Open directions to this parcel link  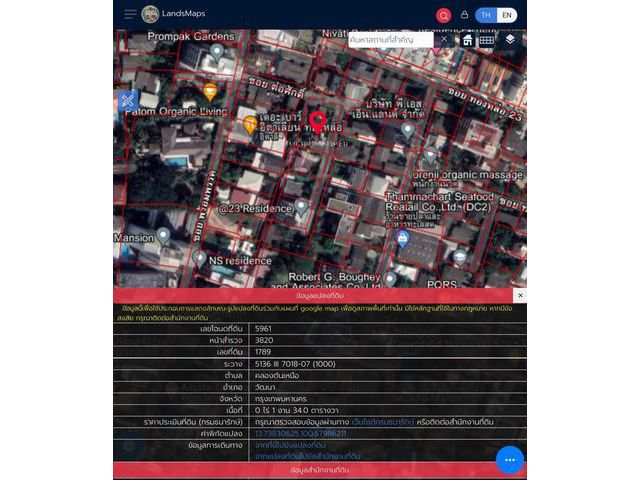[290, 445]
